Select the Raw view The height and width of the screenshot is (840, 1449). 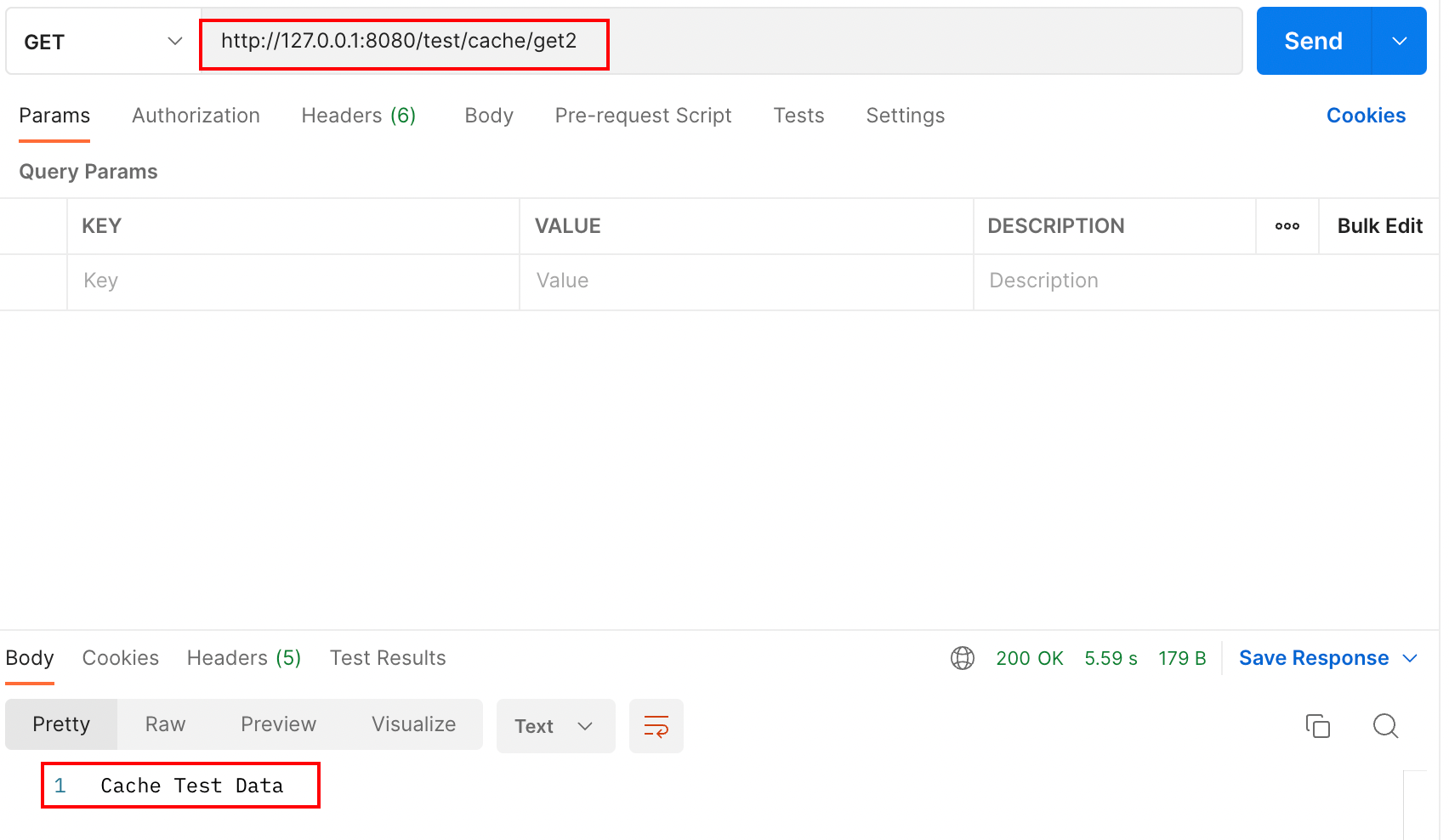coord(165,724)
